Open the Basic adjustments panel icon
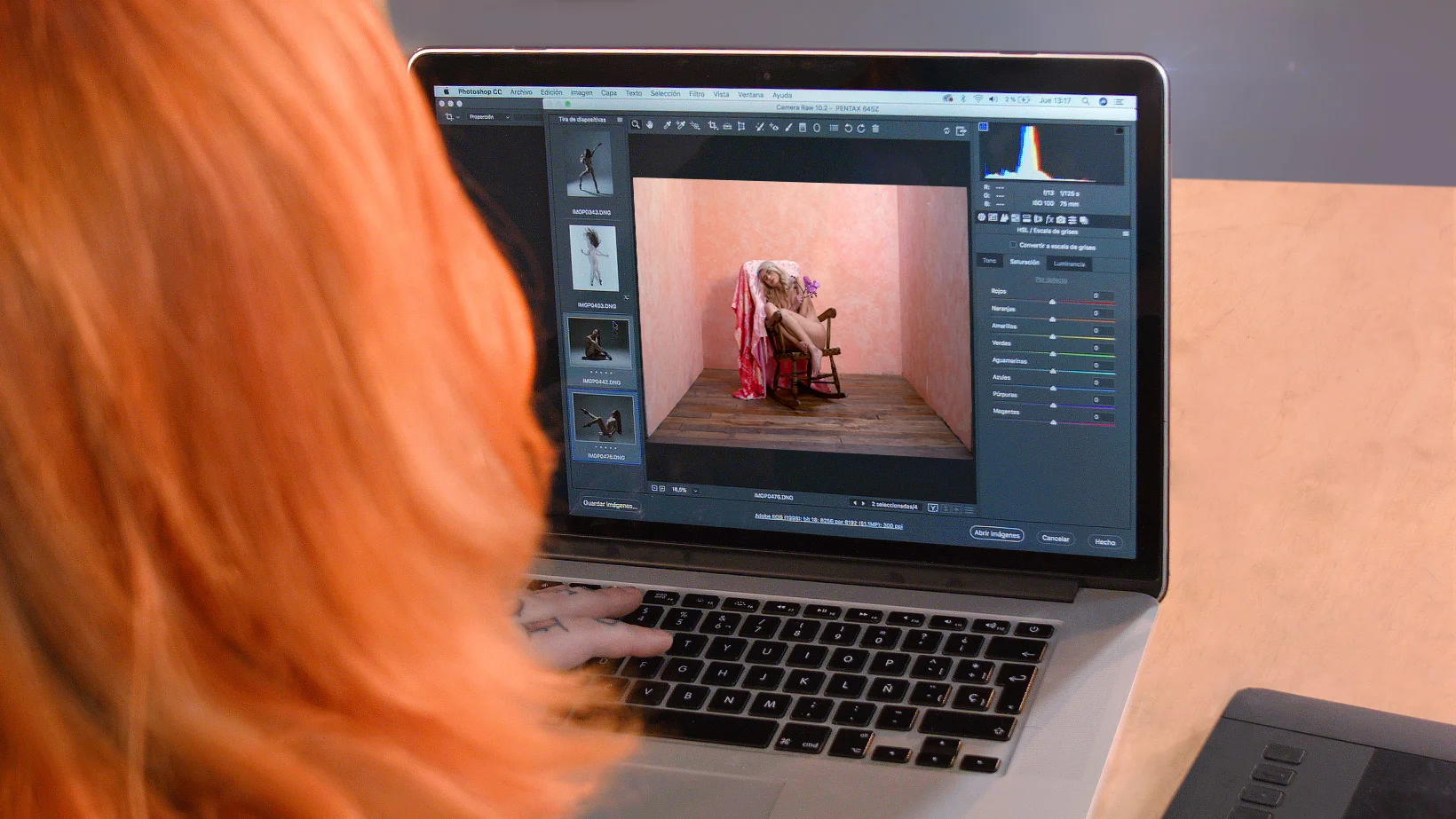The image size is (1456, 819). [x=981, y=217]
